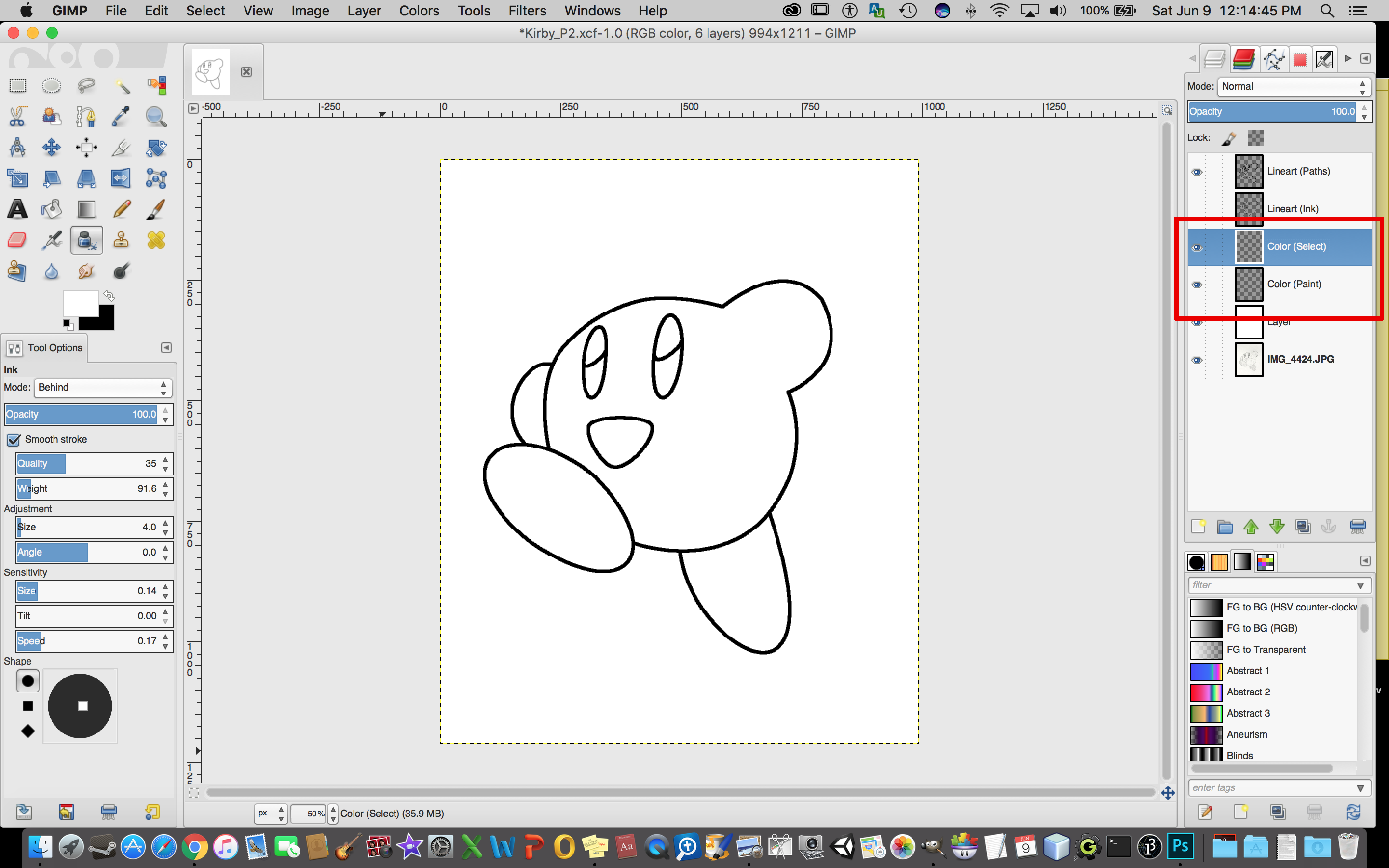This screenshot has width=1389, height=868.
Task: Select the Abstract 1 gradient
Action: [1274, 671]
